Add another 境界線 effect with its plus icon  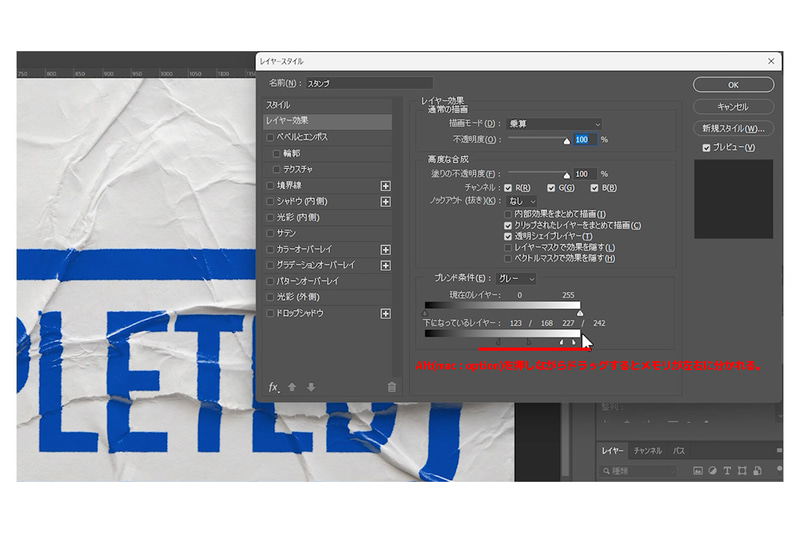point(385,186)
